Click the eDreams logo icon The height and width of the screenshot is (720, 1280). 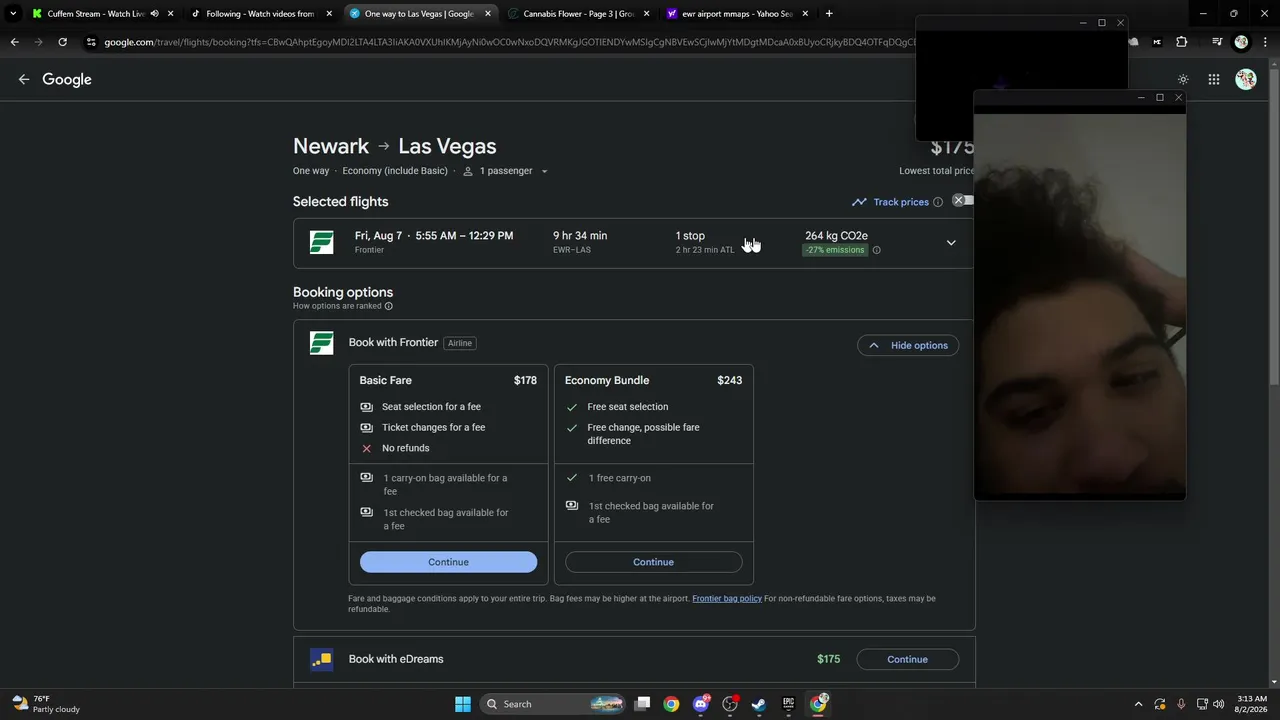(x=321, y=659)
